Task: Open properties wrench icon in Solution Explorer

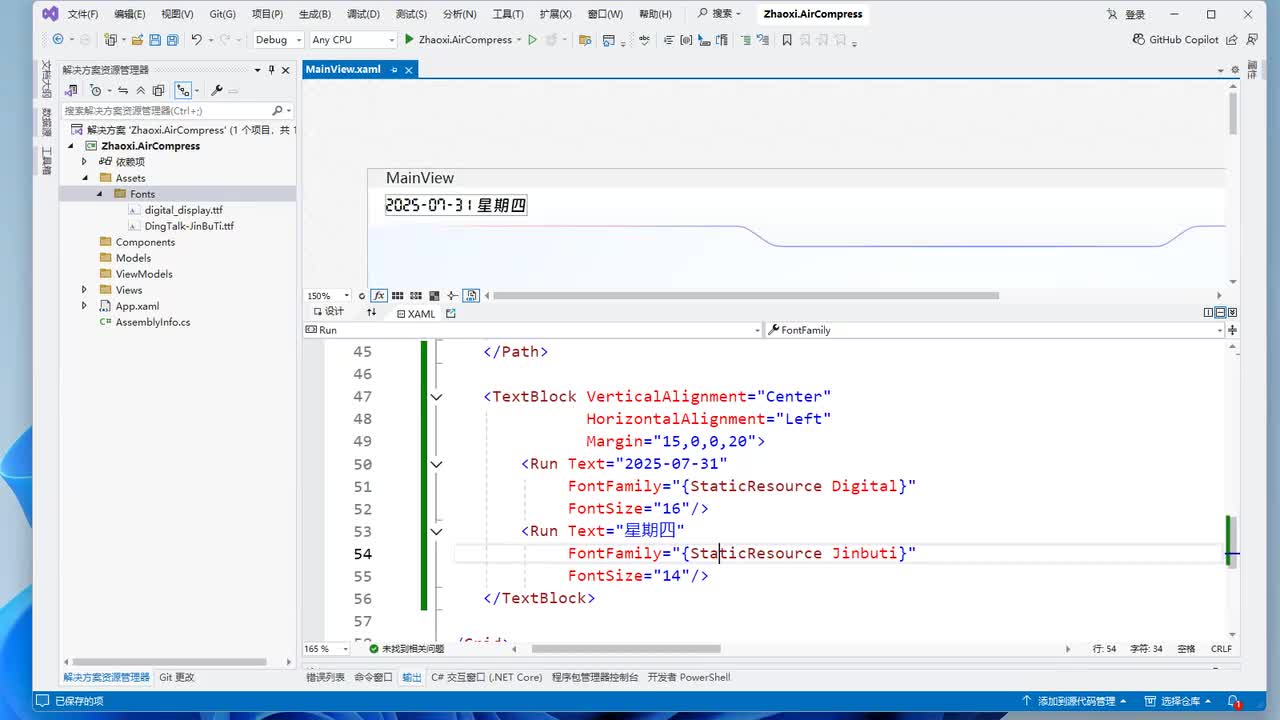Action: pos(216,90)
